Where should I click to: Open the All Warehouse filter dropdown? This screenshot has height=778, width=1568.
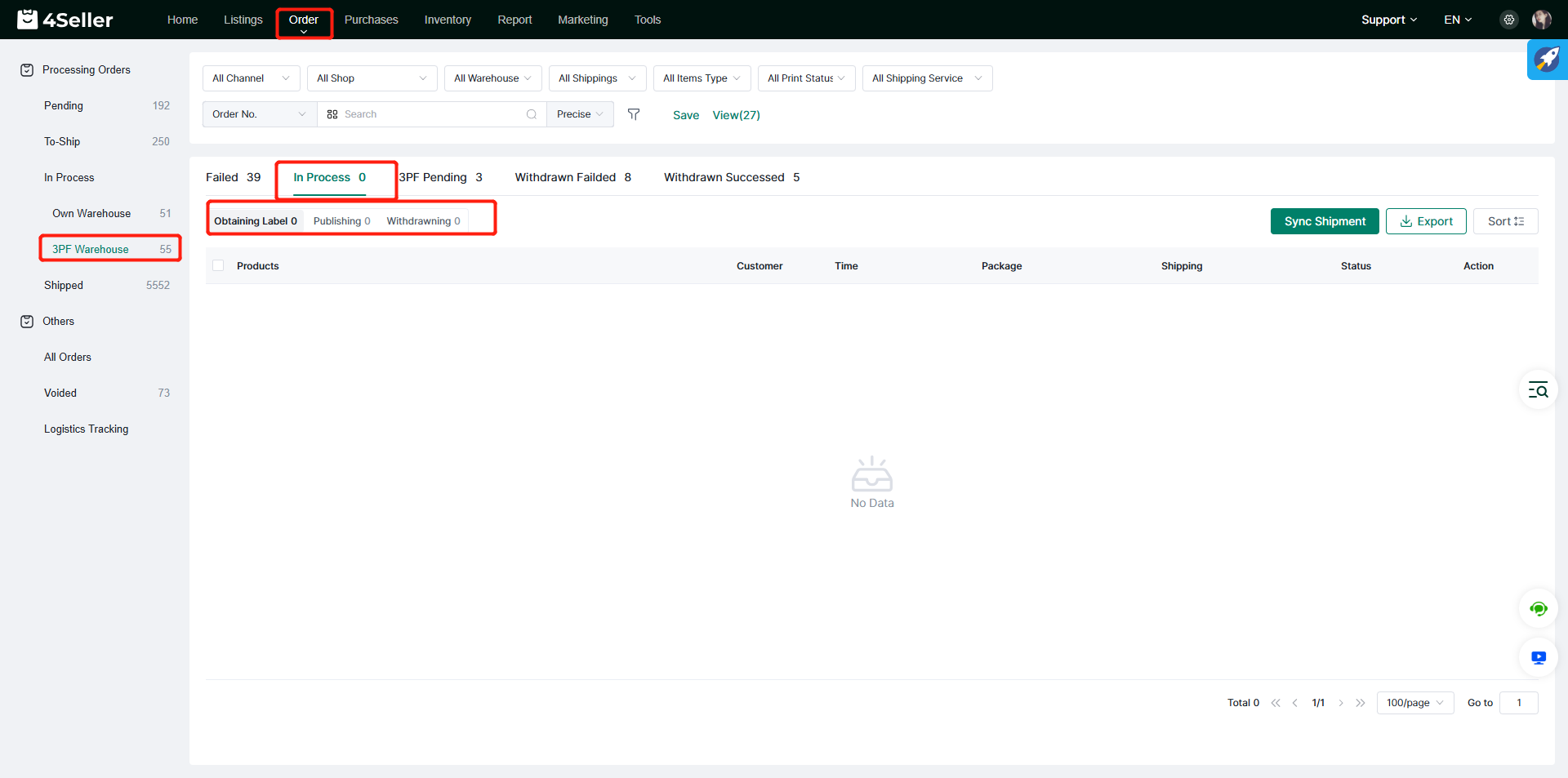click(x=492, y=78)
